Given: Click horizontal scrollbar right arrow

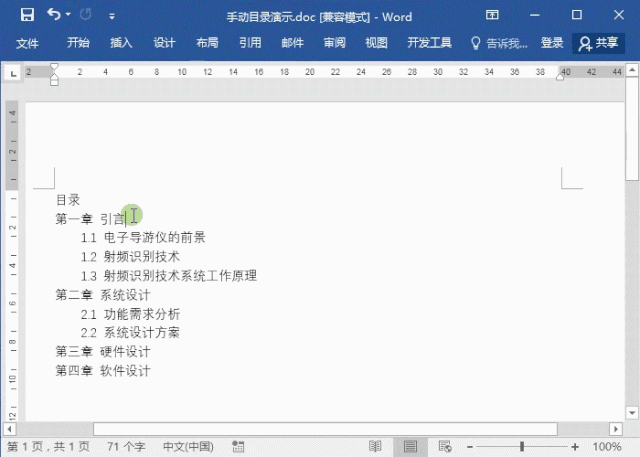Looking at the screenshot, I should [616, 429].
